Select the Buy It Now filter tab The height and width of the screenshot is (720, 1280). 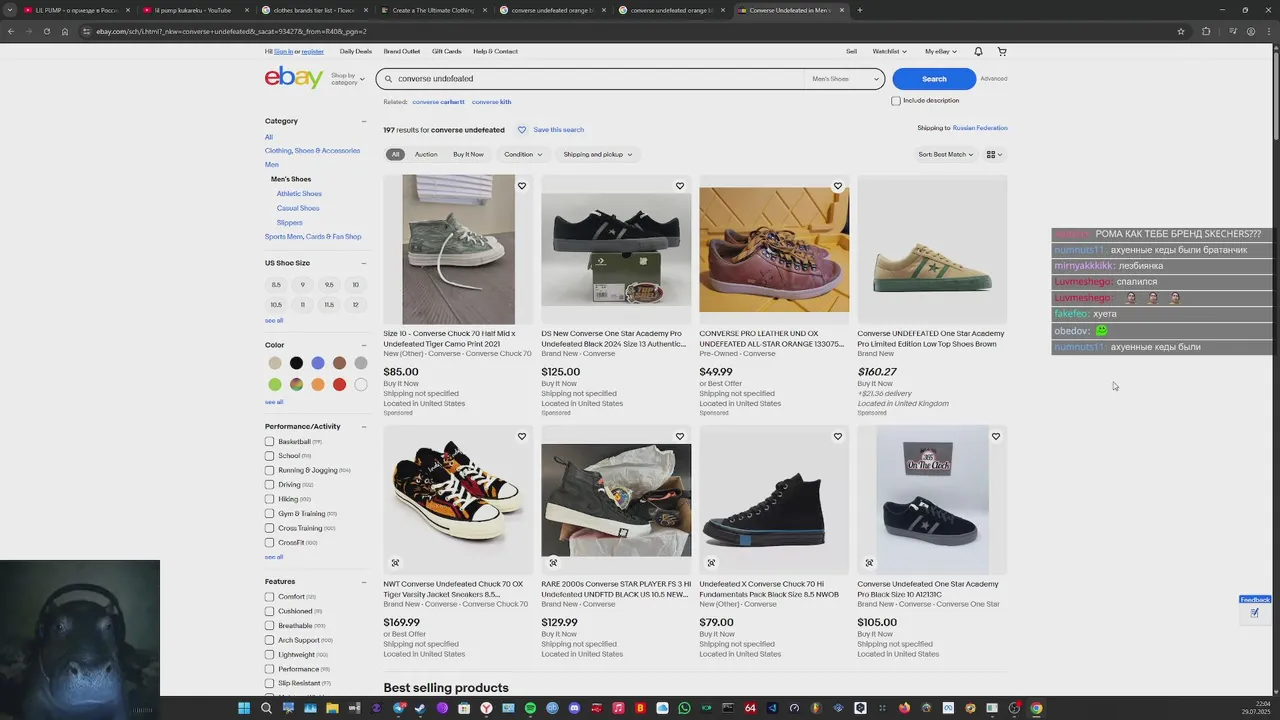click(x=468, y=155)
